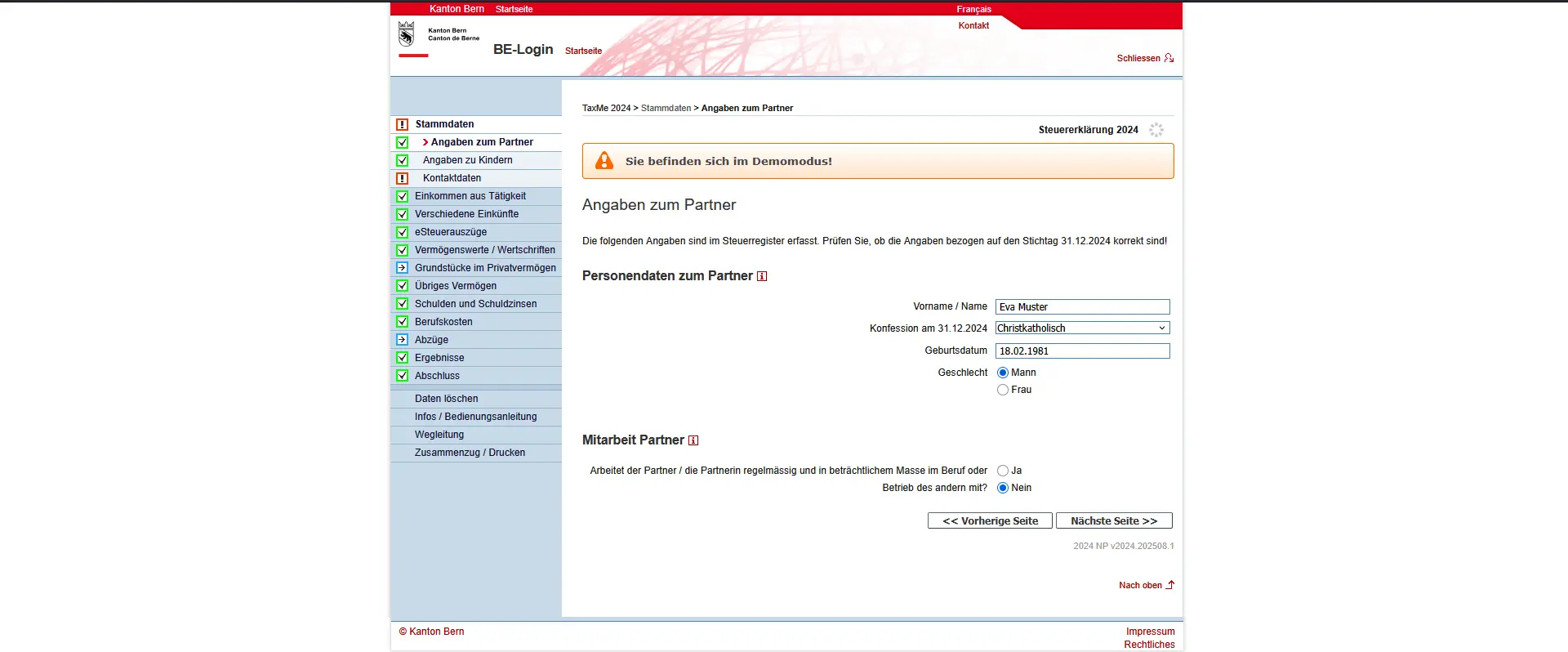Open the Konfession dropdown

click(x=1082, y=328)
